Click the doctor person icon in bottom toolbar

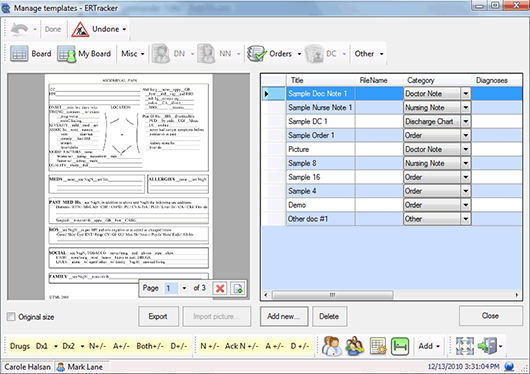tap(332, 346)
